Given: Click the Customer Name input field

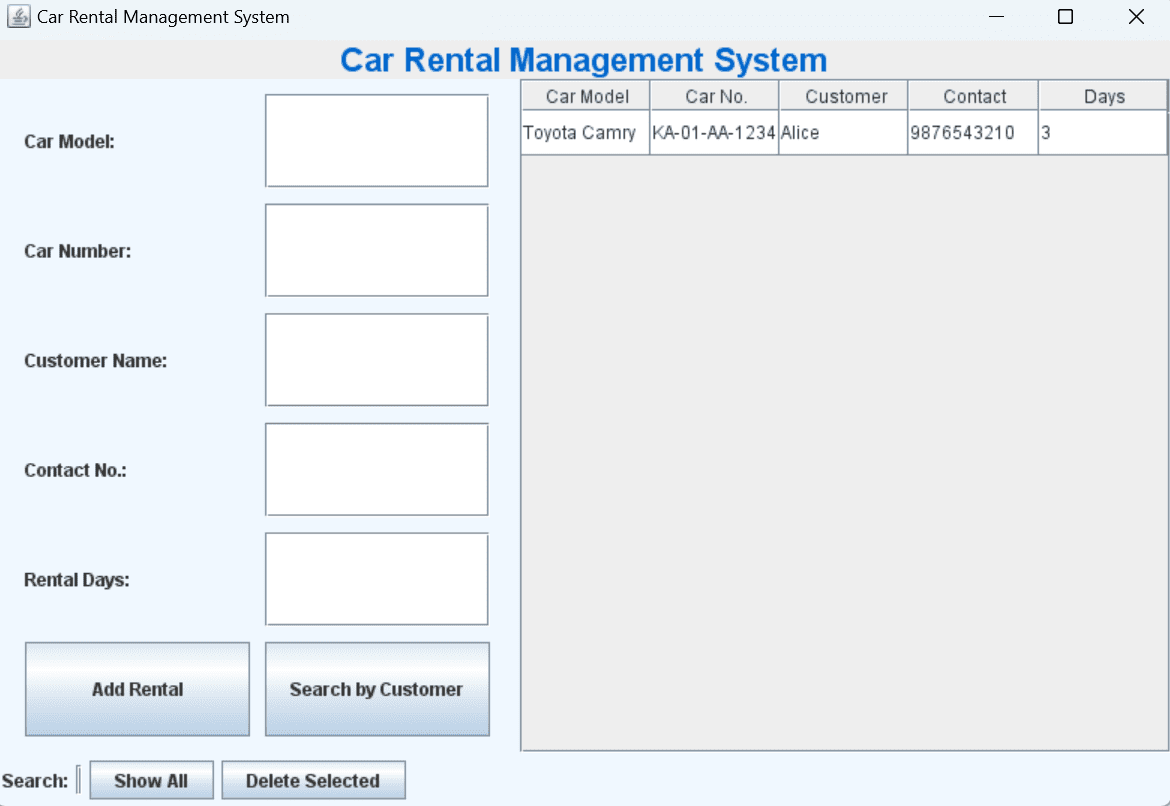Looking at the screenshot, I should (x=376, y=360).
